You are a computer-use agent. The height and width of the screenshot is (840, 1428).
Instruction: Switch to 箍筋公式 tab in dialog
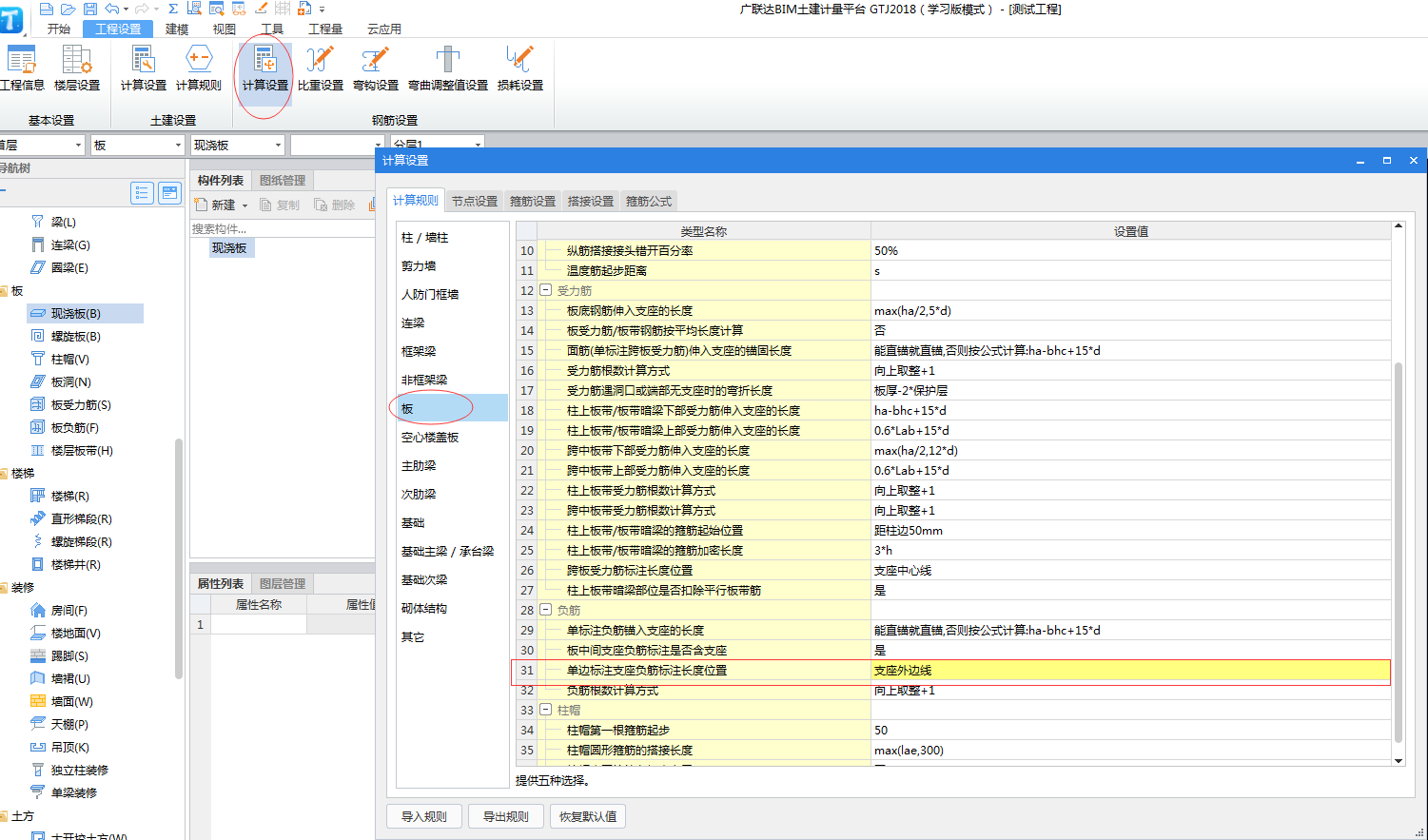coord(649,201)
